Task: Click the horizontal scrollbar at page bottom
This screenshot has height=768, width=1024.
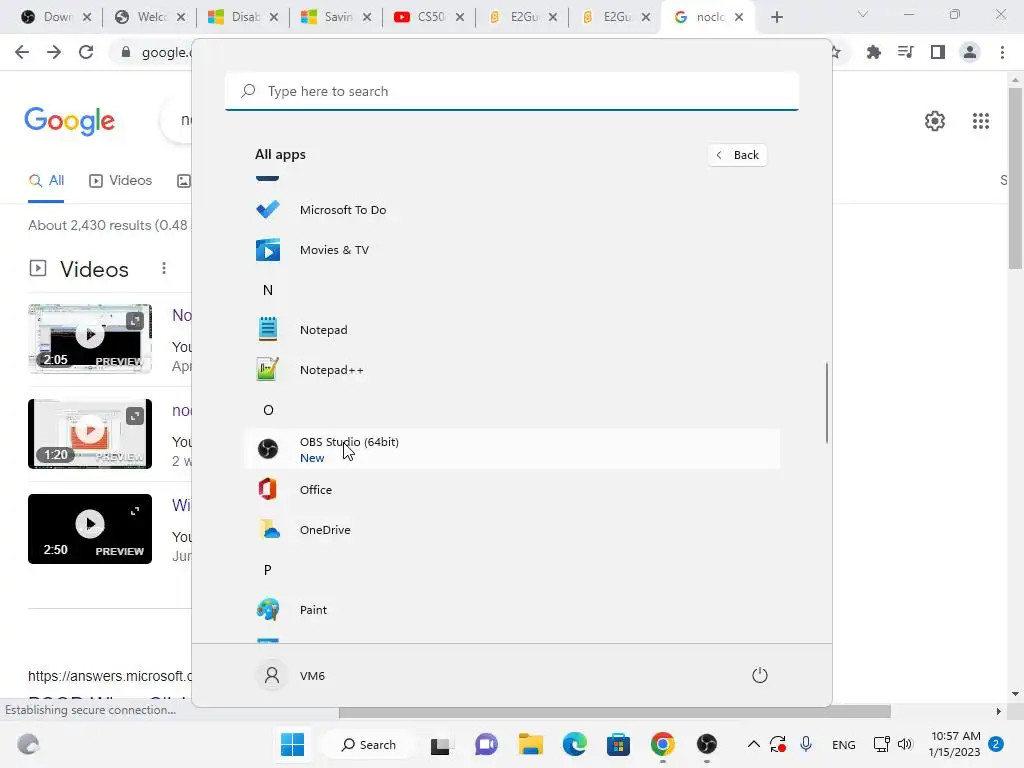Action: [x=615, y=711]
